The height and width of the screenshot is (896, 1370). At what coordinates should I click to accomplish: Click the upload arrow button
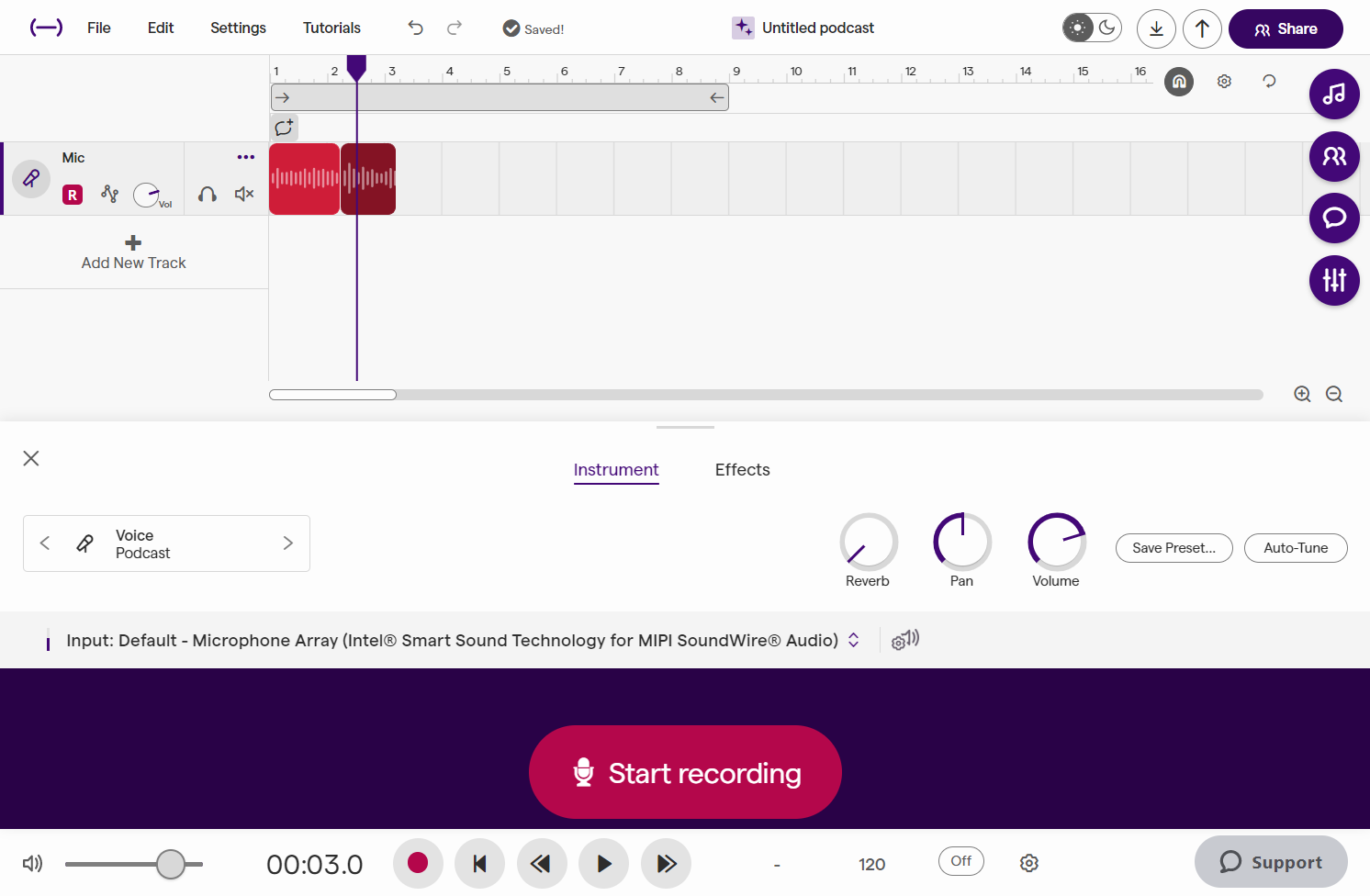[x=1202, y=28]
